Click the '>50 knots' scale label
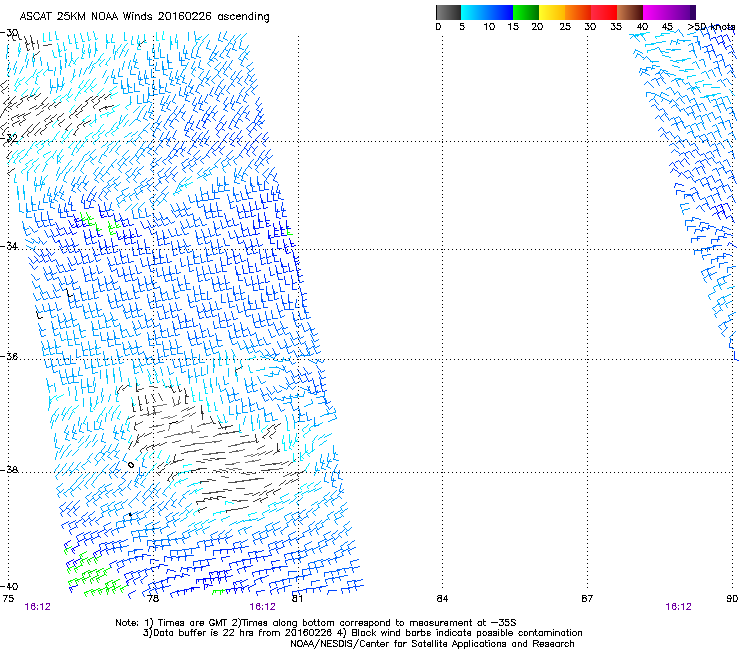 pos(711,27)
